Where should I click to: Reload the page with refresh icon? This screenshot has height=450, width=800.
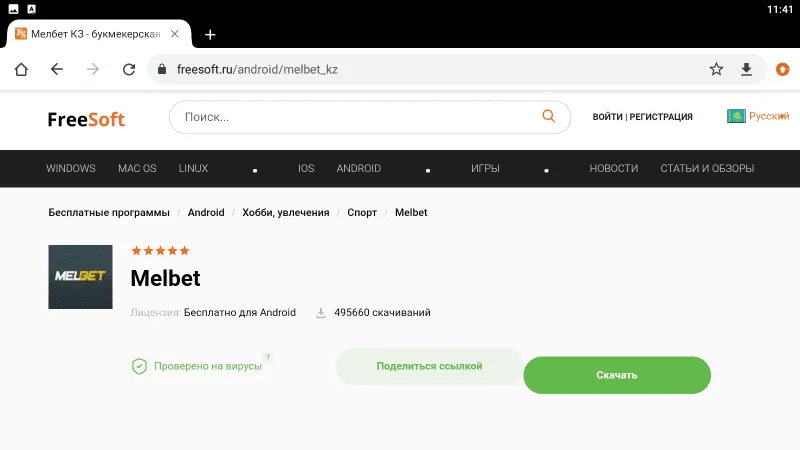pyautogui.click(x=128, y=69)
